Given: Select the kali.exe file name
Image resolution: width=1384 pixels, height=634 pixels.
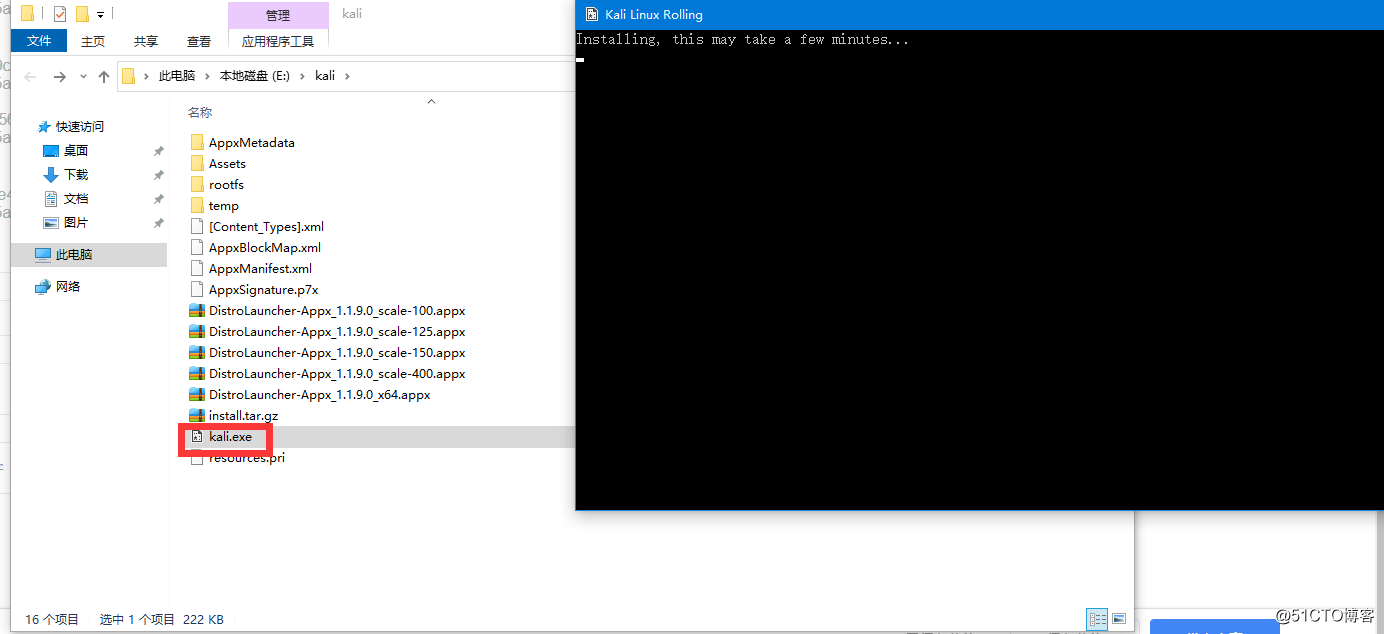Looking at the screenshot, I should [230, 436].
